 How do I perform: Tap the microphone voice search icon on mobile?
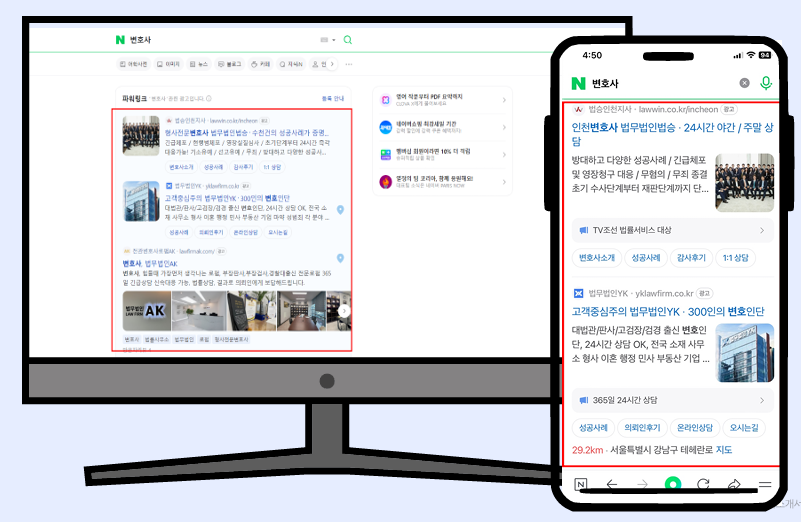click(x=766, y=83)
